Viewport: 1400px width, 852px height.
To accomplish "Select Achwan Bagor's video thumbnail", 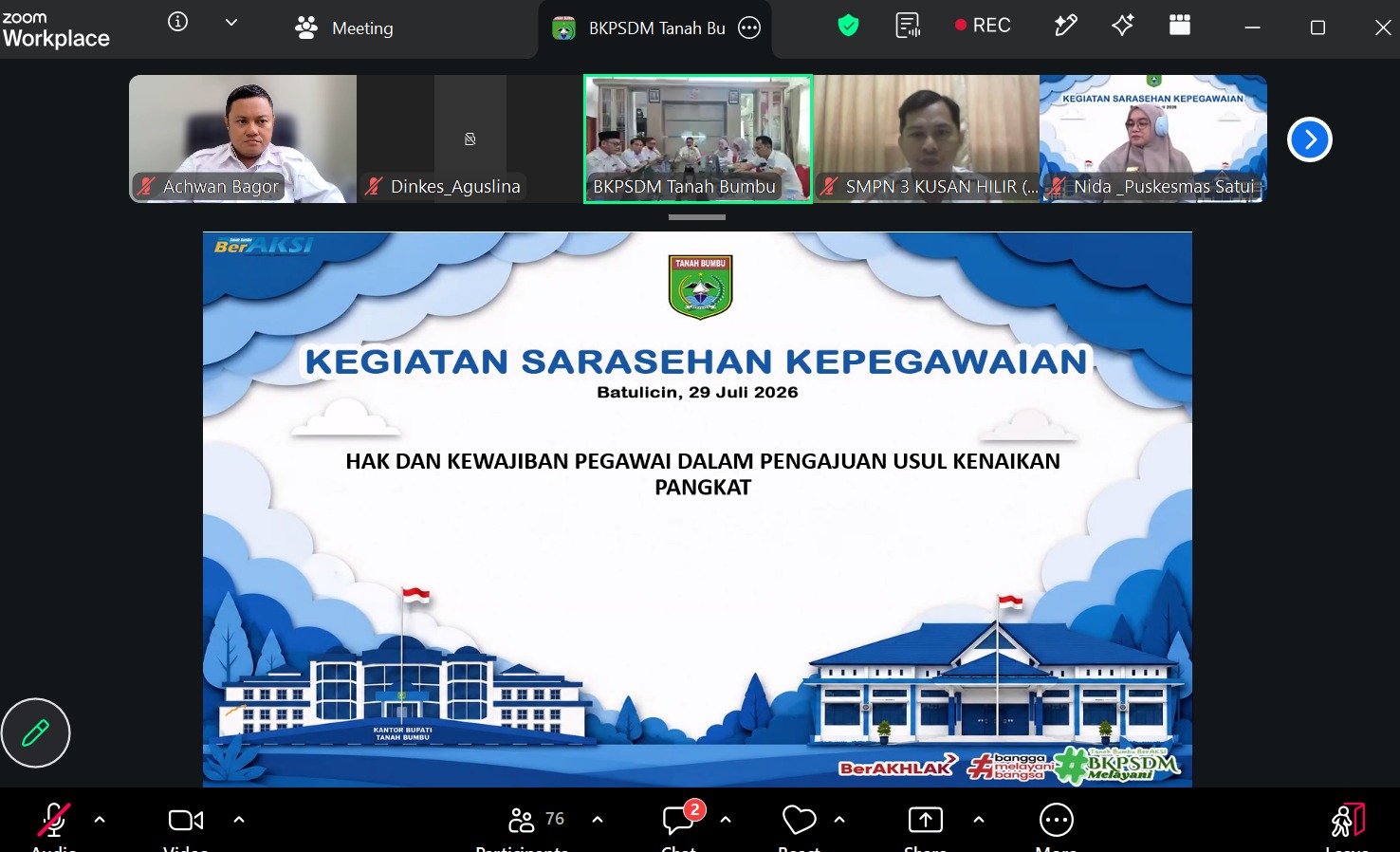I will (243, 139).
